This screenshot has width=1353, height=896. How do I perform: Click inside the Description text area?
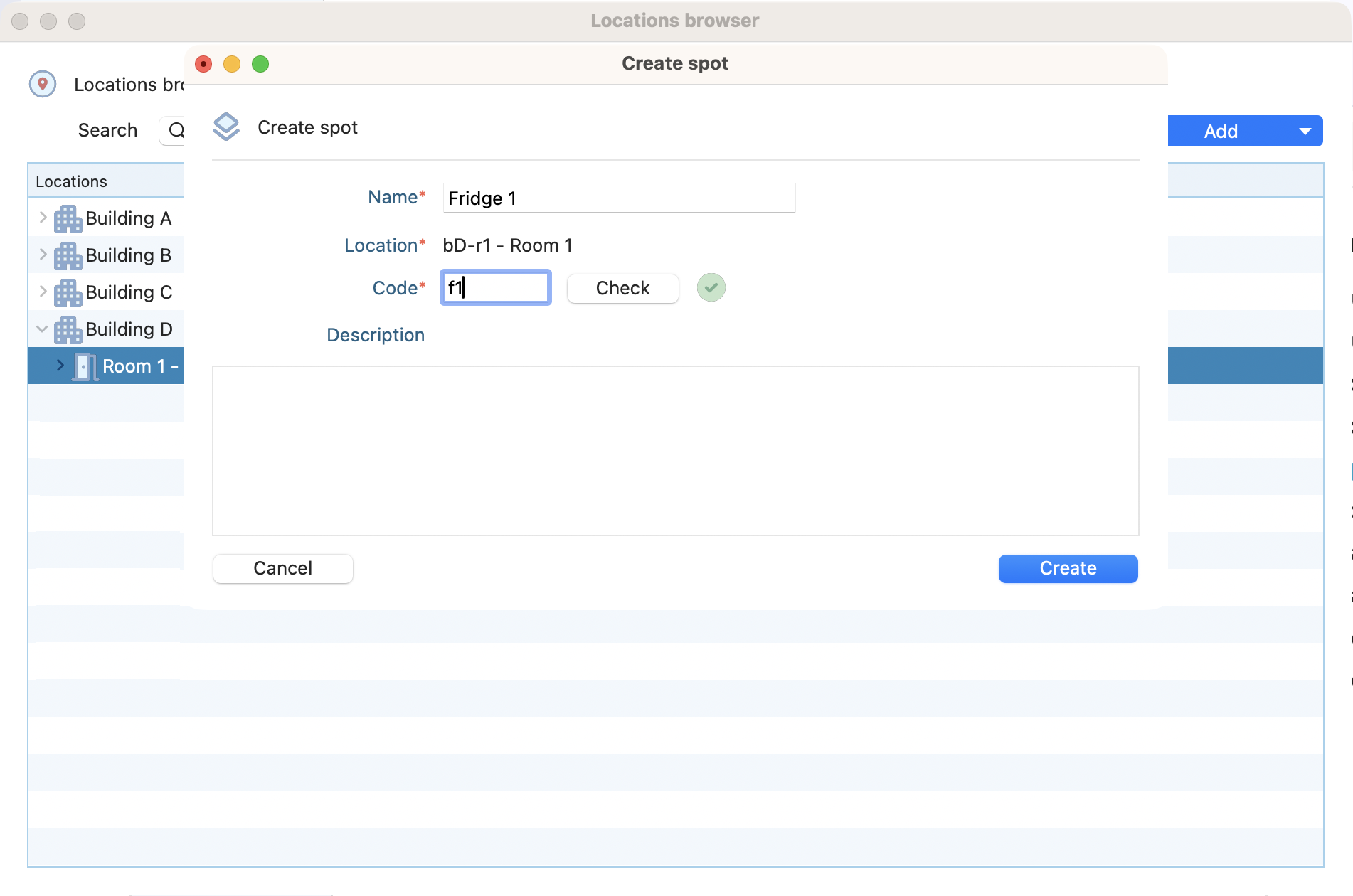click(674, 451)
